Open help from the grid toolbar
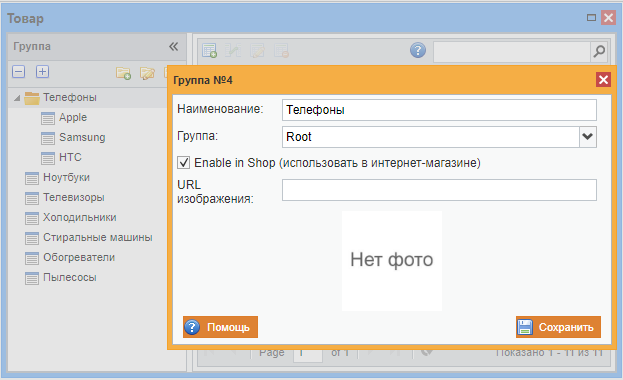Viewport: 623px width, 380px height. click(418, 50)
